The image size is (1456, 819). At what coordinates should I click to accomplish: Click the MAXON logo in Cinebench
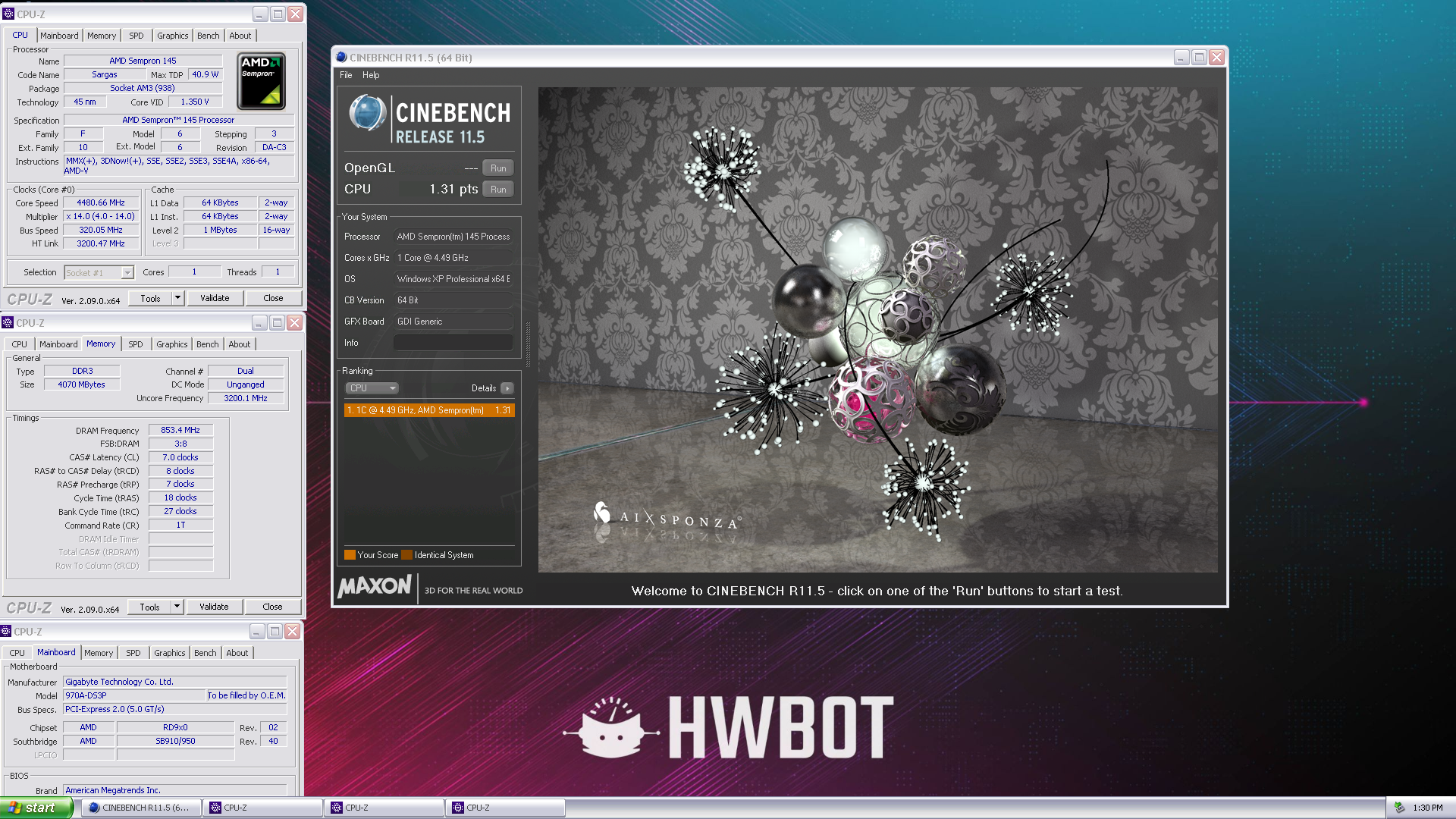pyautogui.click(x=375, y=587)
